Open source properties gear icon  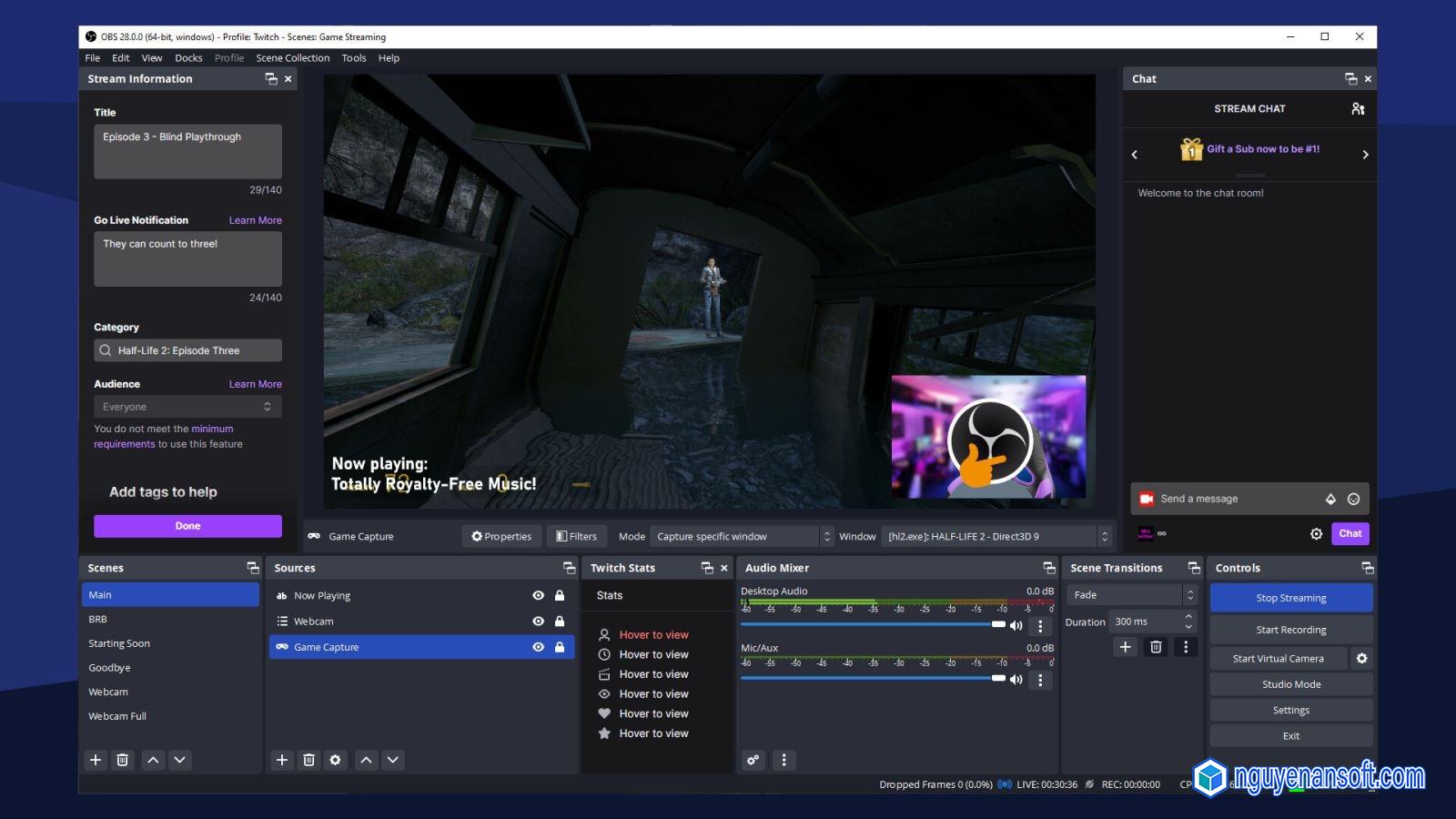click(336, 760)
